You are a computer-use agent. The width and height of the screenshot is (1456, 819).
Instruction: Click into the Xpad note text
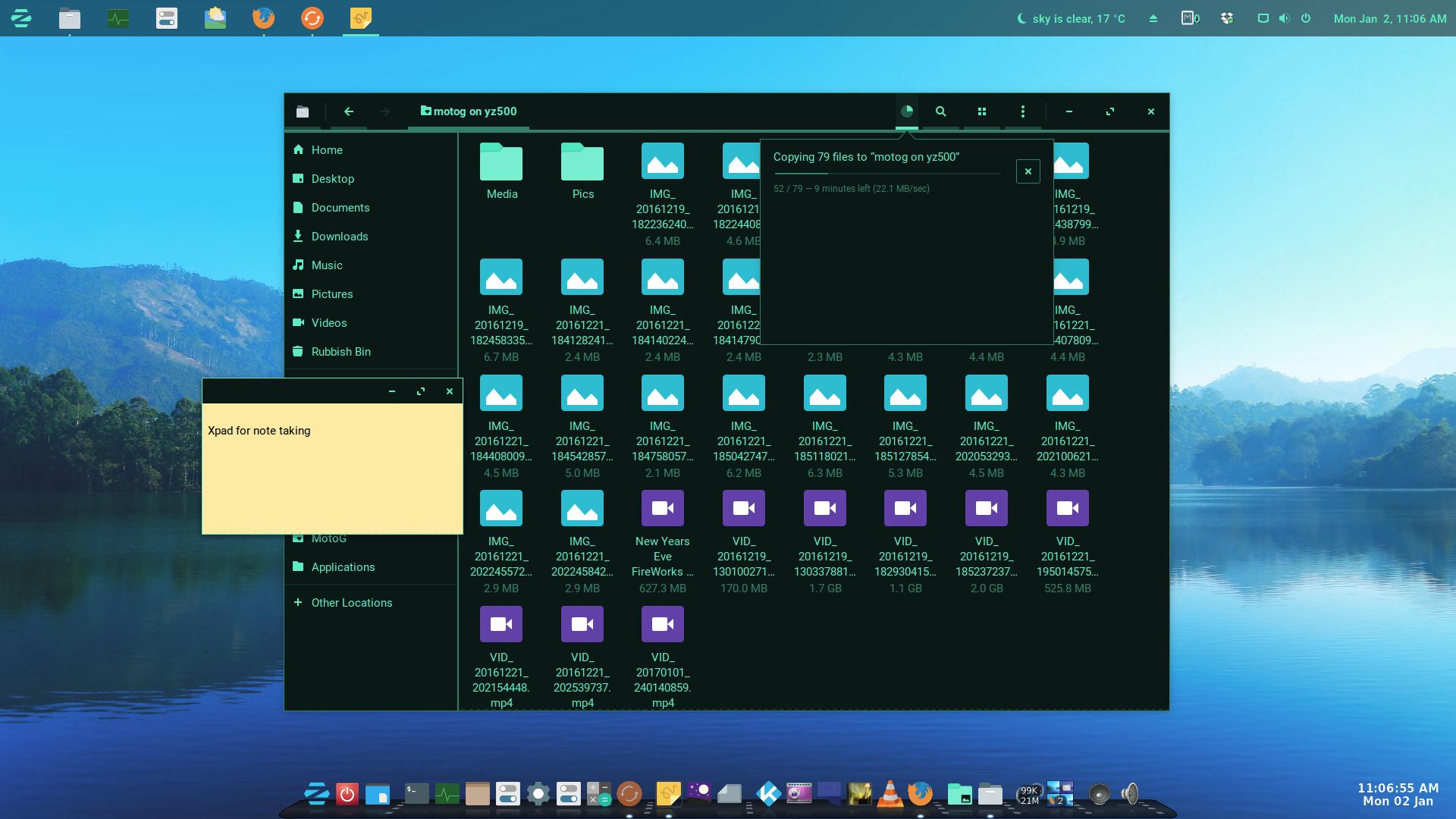259,431
